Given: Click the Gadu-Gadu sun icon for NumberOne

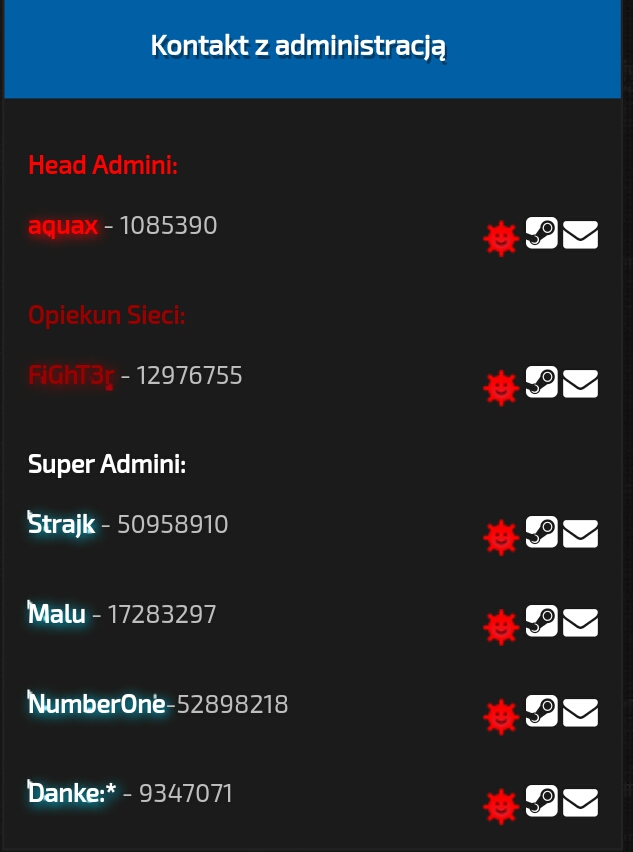Looking at the screenshot, I should pos(500,716).
